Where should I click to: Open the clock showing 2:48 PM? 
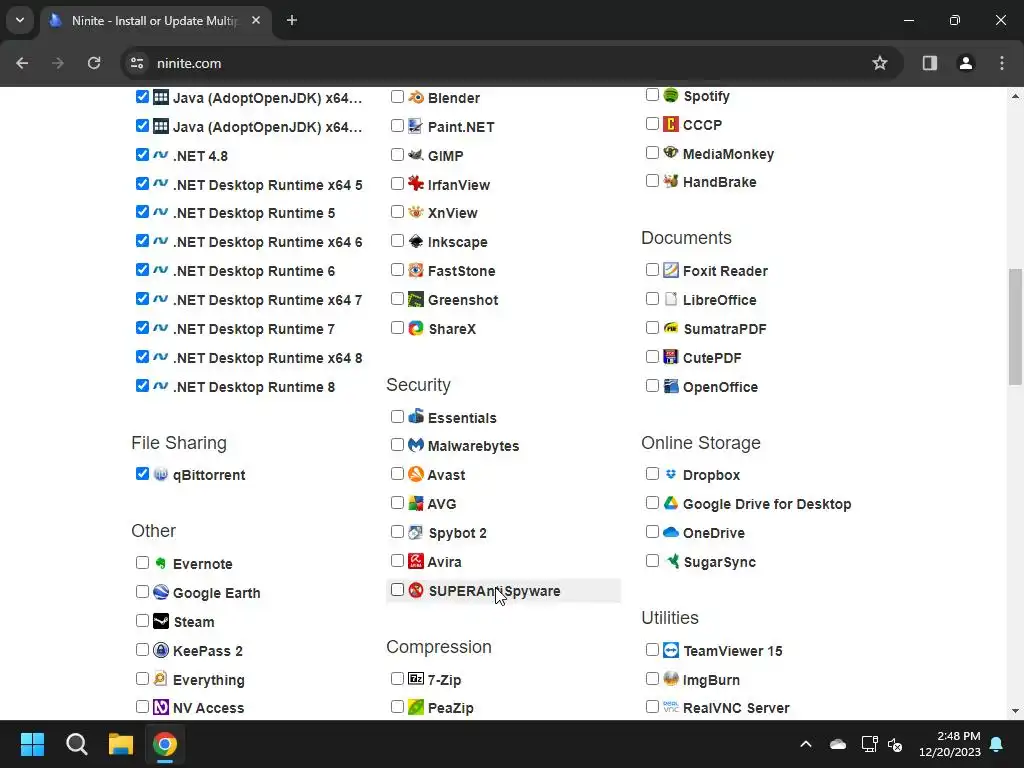point(950,744)
